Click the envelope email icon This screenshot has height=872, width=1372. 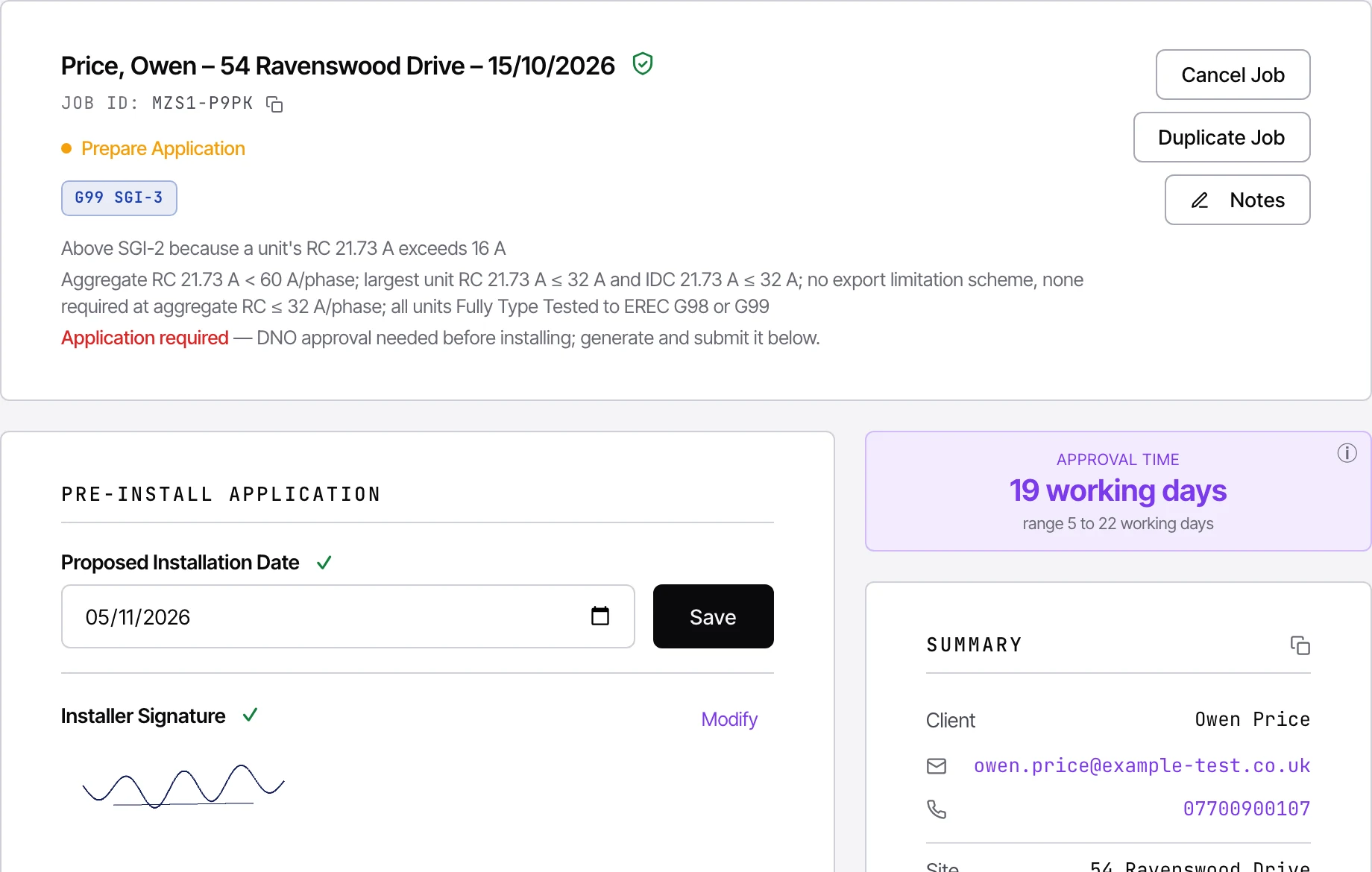click(937, 766)
